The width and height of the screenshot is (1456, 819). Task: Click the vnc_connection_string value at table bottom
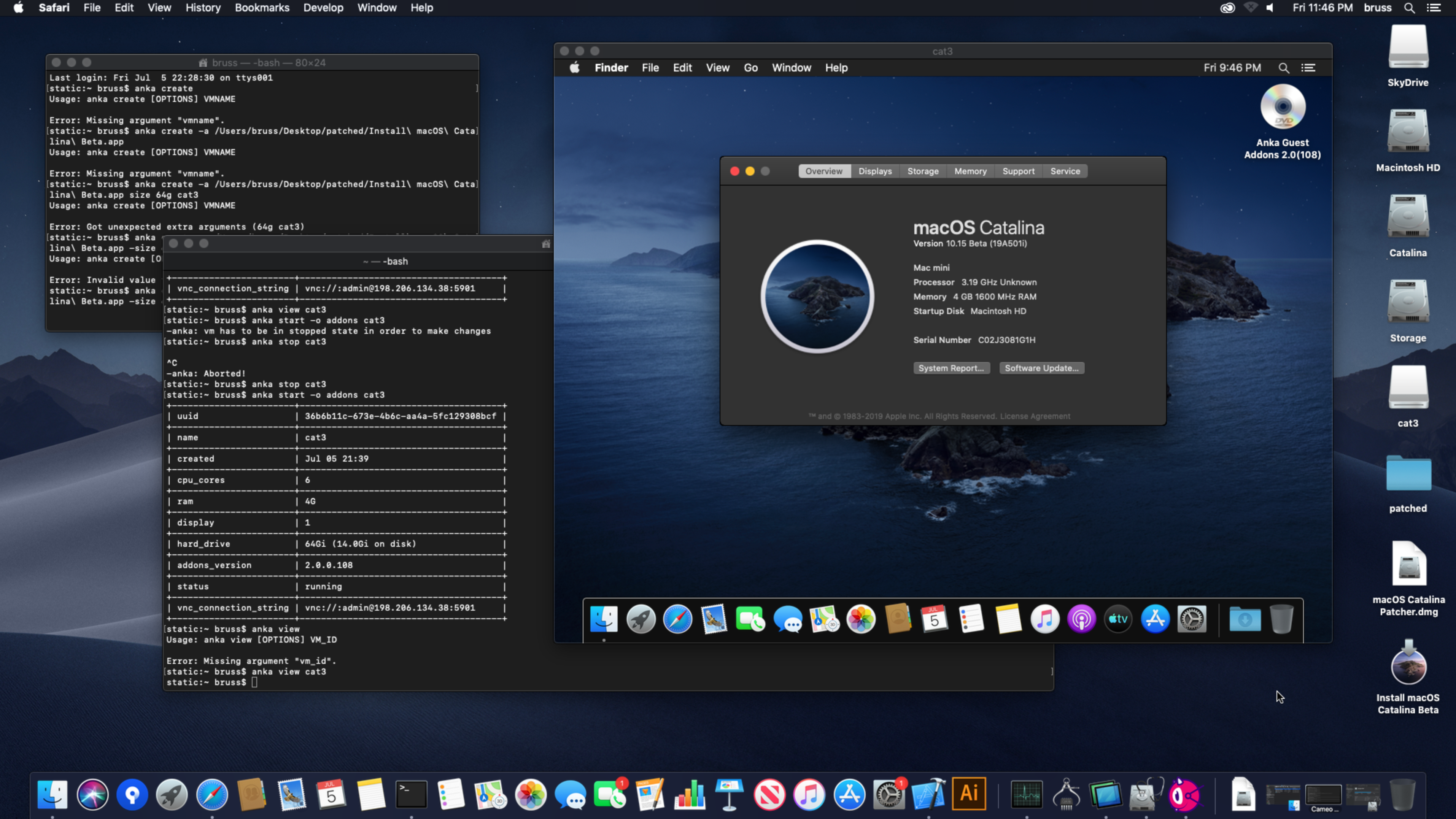[x=389, y=608]
